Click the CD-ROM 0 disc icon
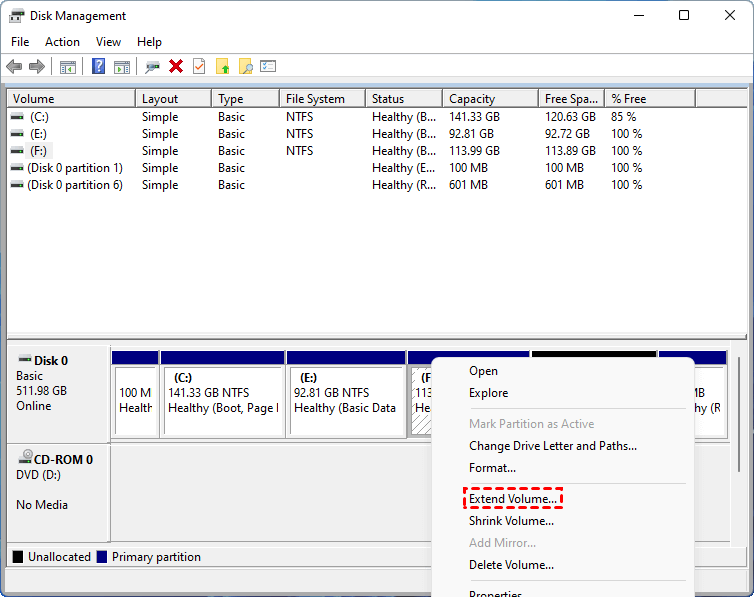The height and width of the screenshot is (597, 754). click(x=25, y=457)
